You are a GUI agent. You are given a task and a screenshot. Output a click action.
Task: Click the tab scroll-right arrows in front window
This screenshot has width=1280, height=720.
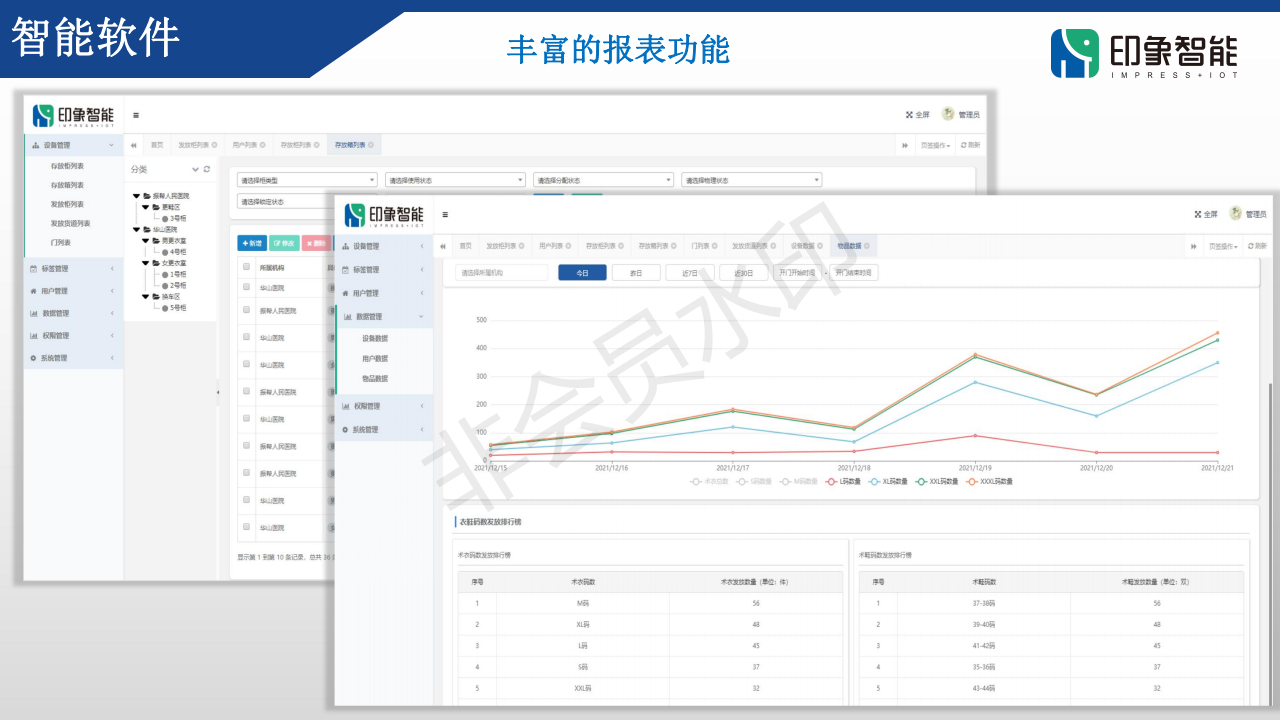click(1193, 245)
